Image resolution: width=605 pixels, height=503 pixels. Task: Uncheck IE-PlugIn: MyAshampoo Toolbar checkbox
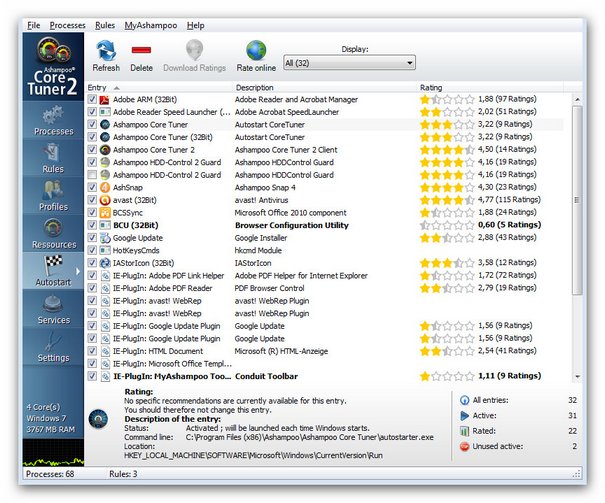[92, 376]
